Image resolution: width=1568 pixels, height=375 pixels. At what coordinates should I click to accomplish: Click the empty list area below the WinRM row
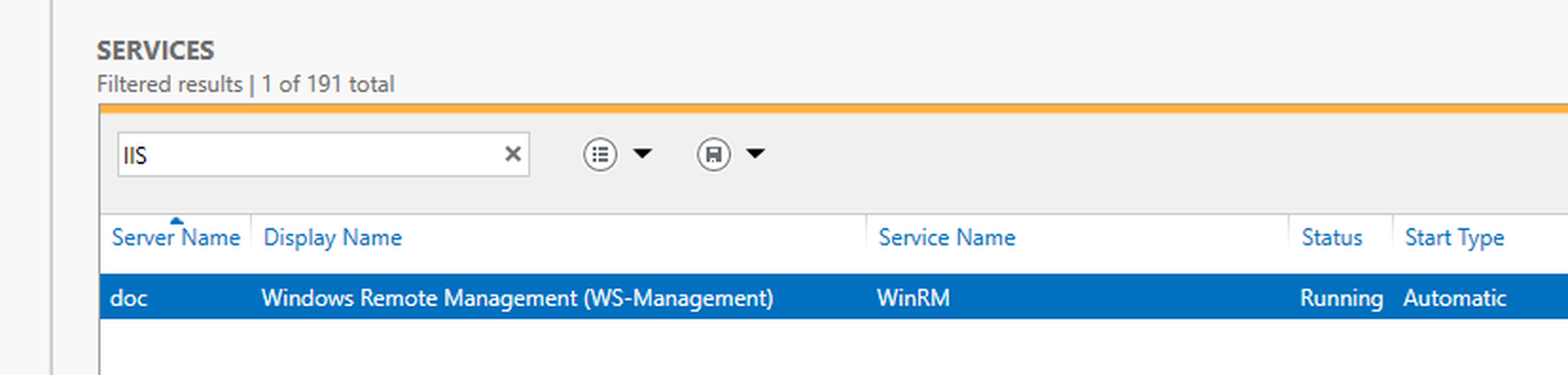pos(833,347)
